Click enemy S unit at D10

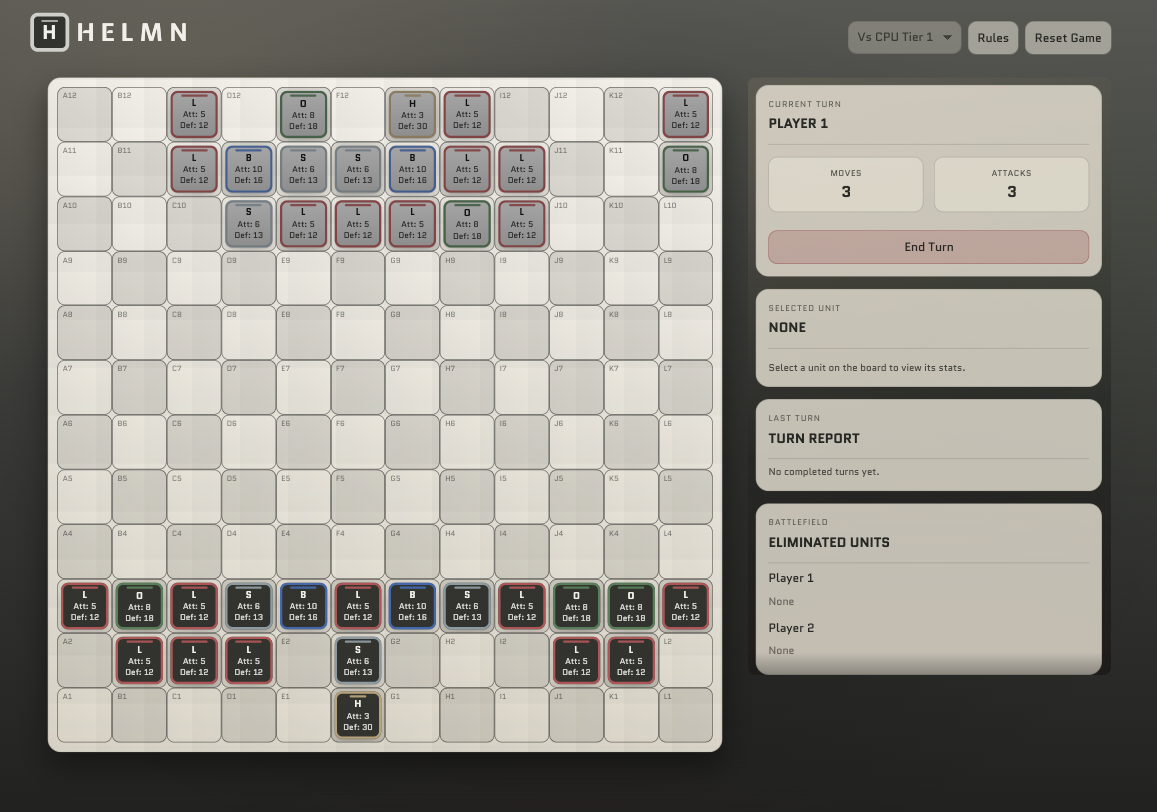pos(249,224)
